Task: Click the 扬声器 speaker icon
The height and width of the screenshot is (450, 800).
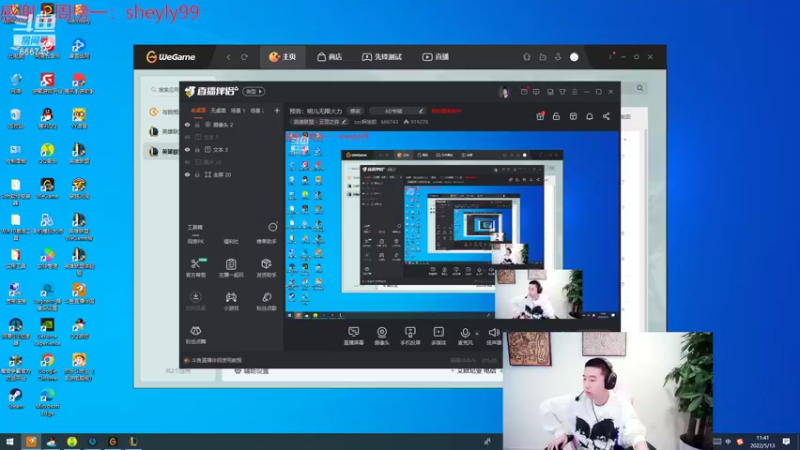Action: 493,333
